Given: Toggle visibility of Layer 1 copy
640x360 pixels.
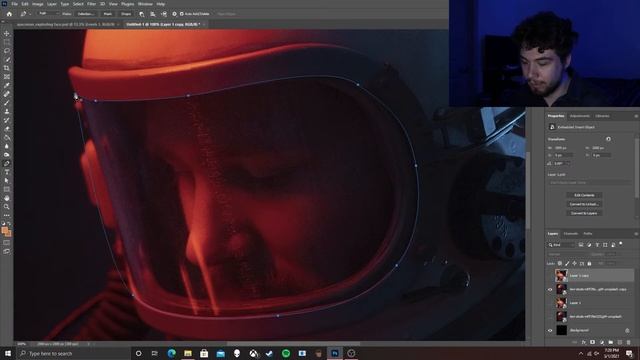Looking at the screenshot, I should click(x=550, y=276).
